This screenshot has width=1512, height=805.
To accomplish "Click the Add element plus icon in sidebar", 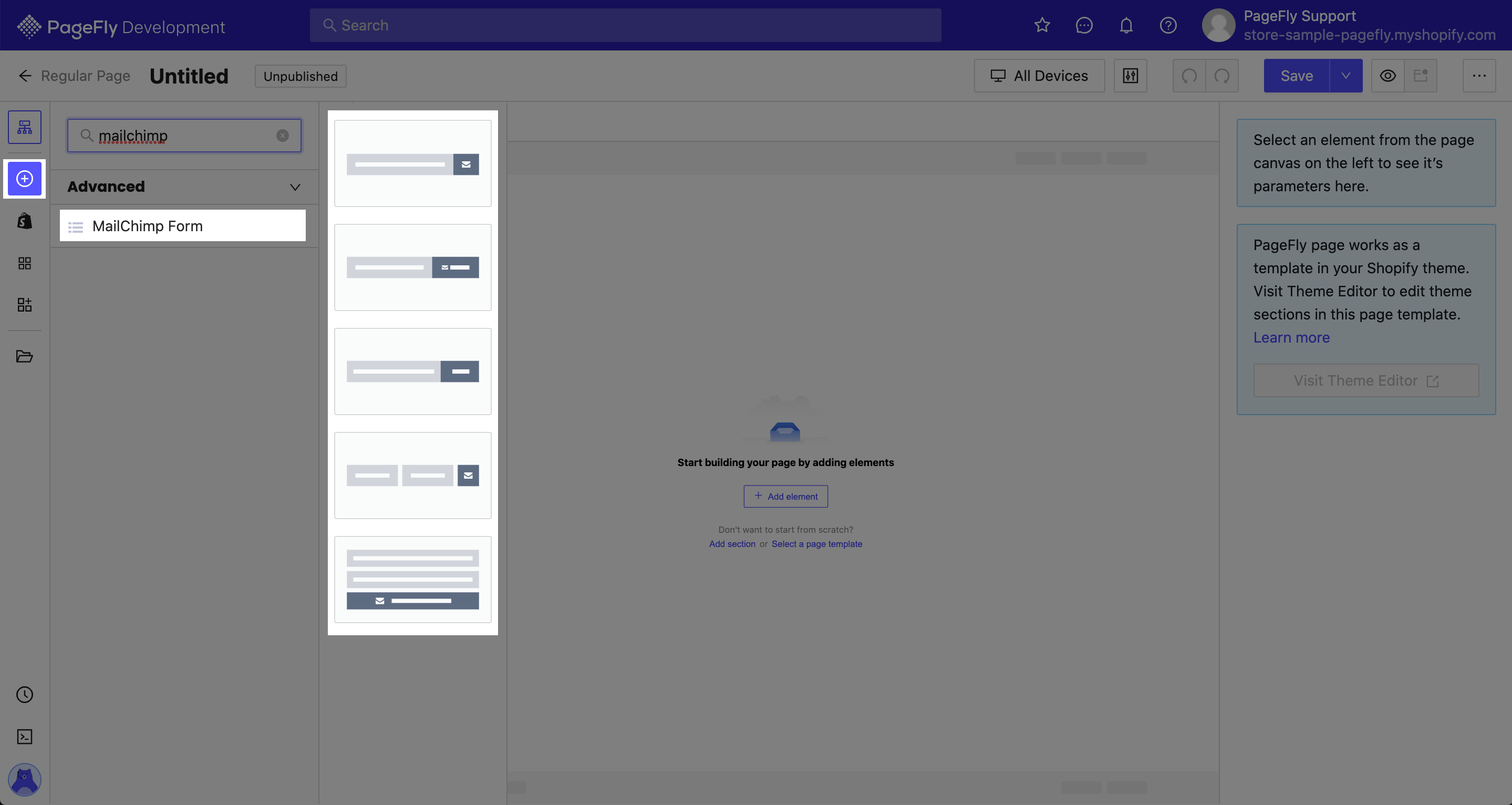I will click(x=25, y=179).
